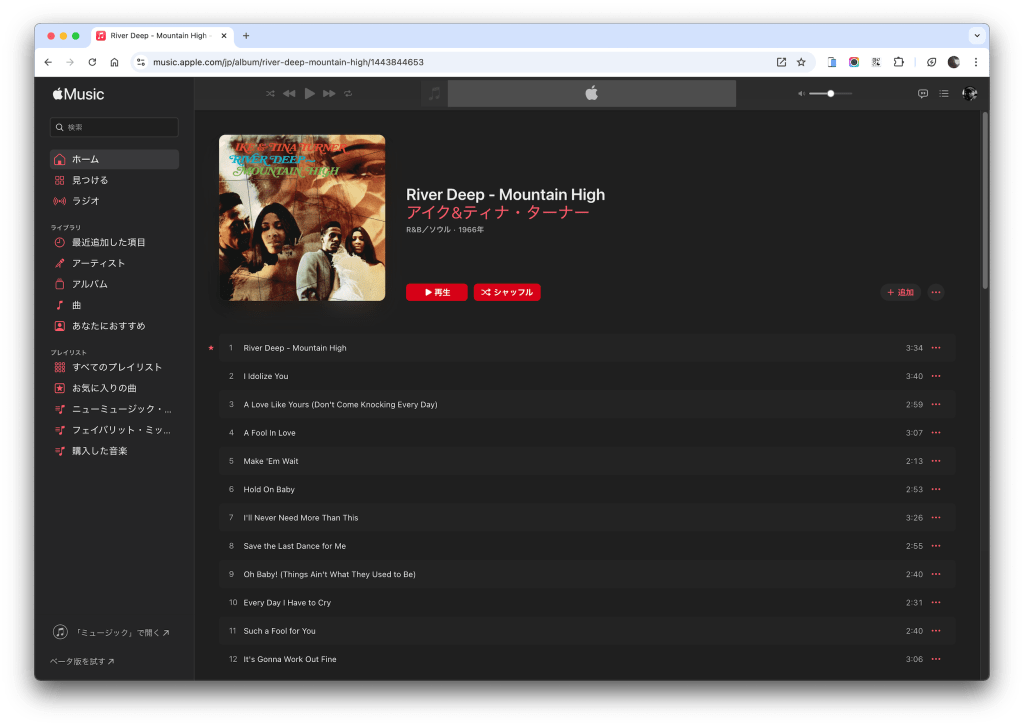1024x726 pixels.
Task: Open the lyrics panel icon
Action: (923, 93)
